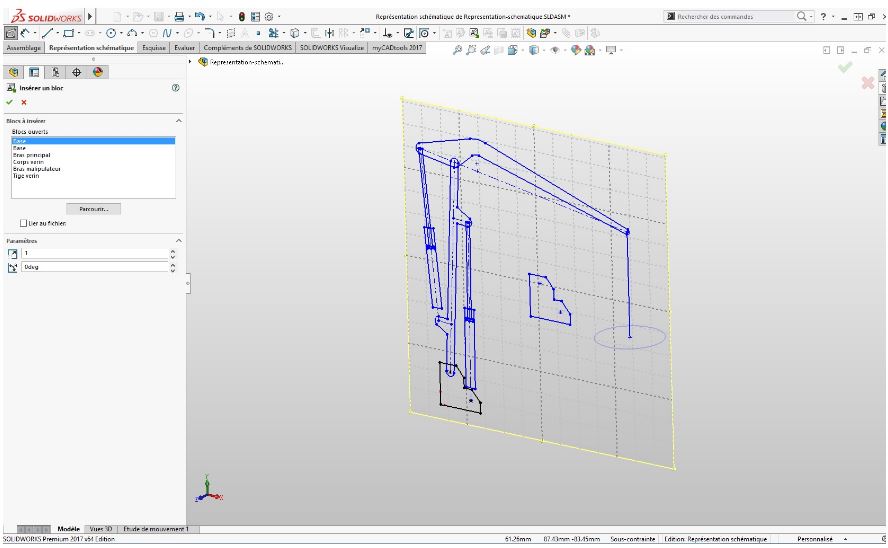The width and height of the screenshot is (888, 548).
Task: Open help for Insérer un bloc
Action: (x=176, y=88)
